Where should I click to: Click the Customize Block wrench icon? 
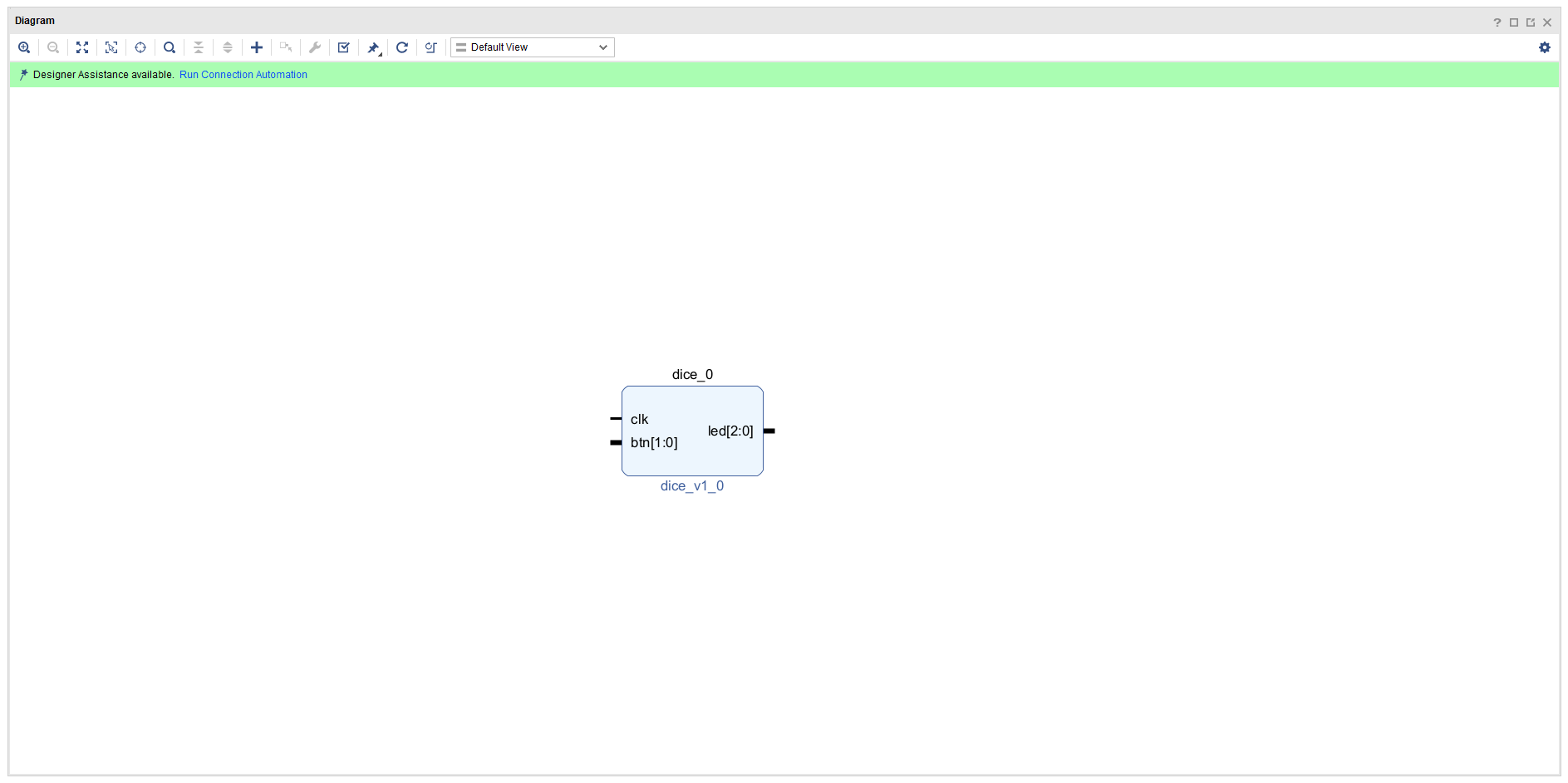tap(315, 47)
